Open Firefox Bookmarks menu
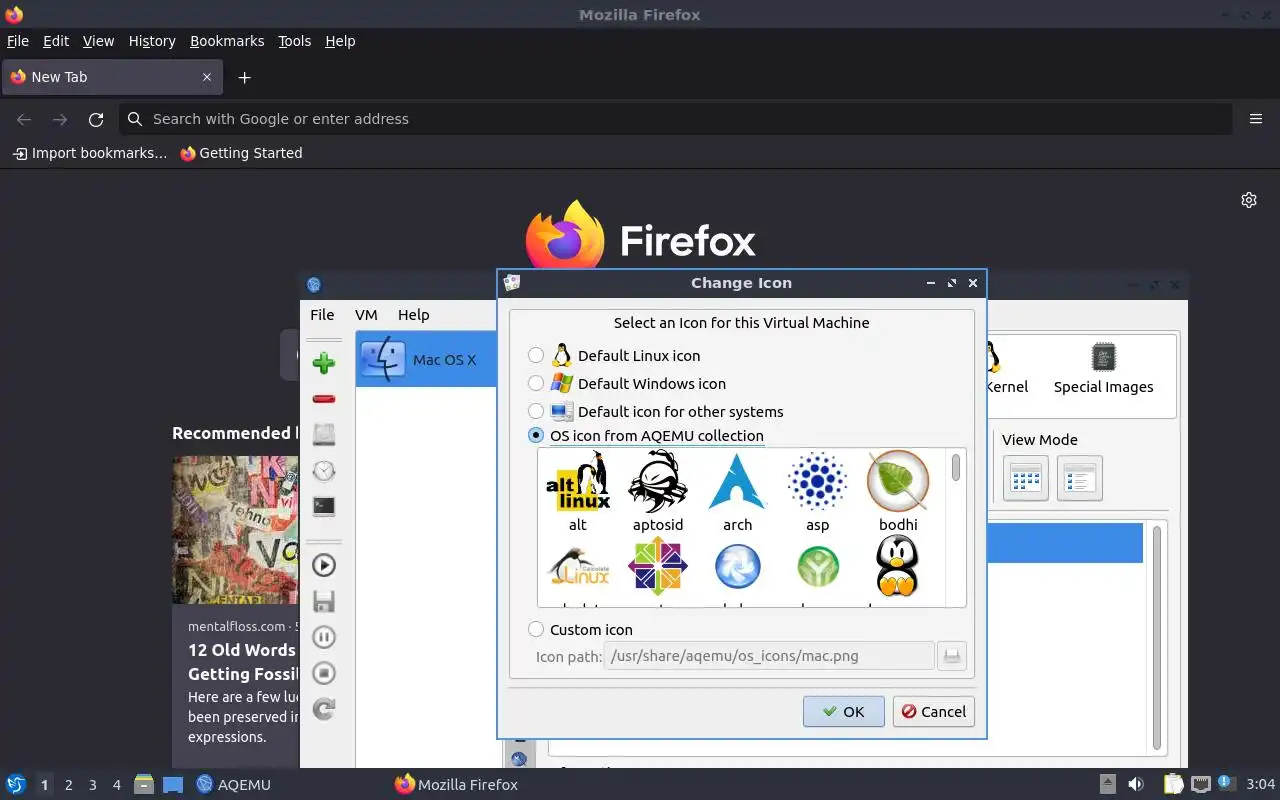The width and height of the screenshot is (1280, 800). (227, 41)
